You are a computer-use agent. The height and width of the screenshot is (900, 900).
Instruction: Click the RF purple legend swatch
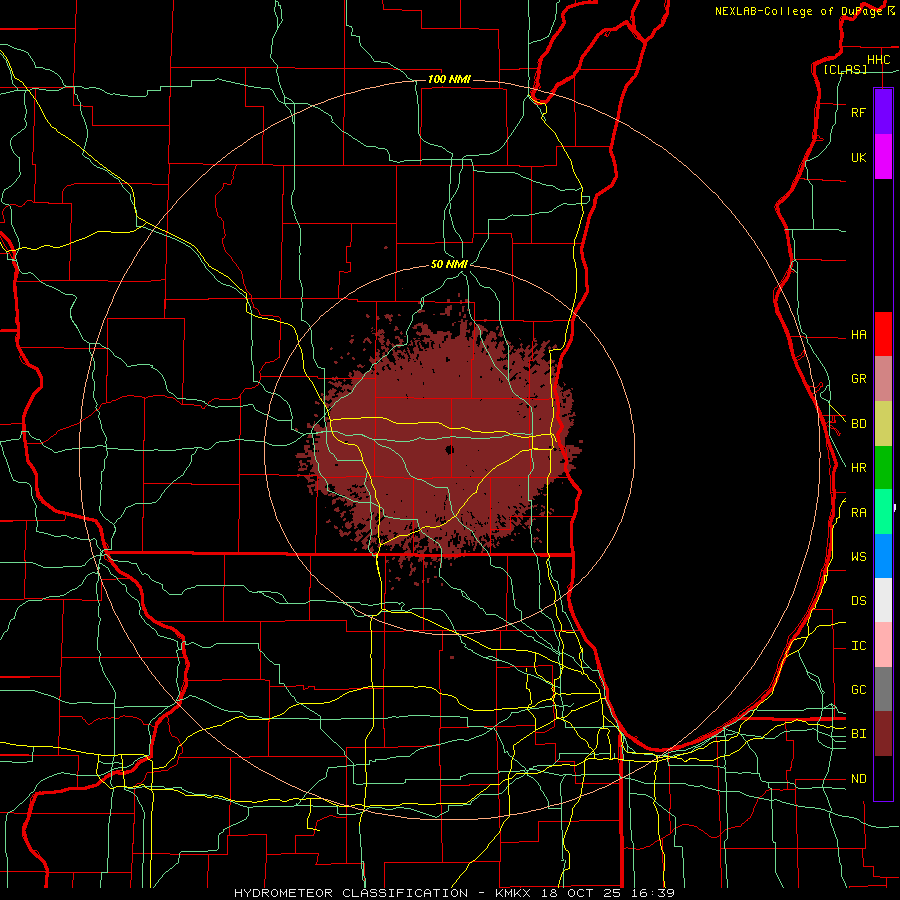883,112
